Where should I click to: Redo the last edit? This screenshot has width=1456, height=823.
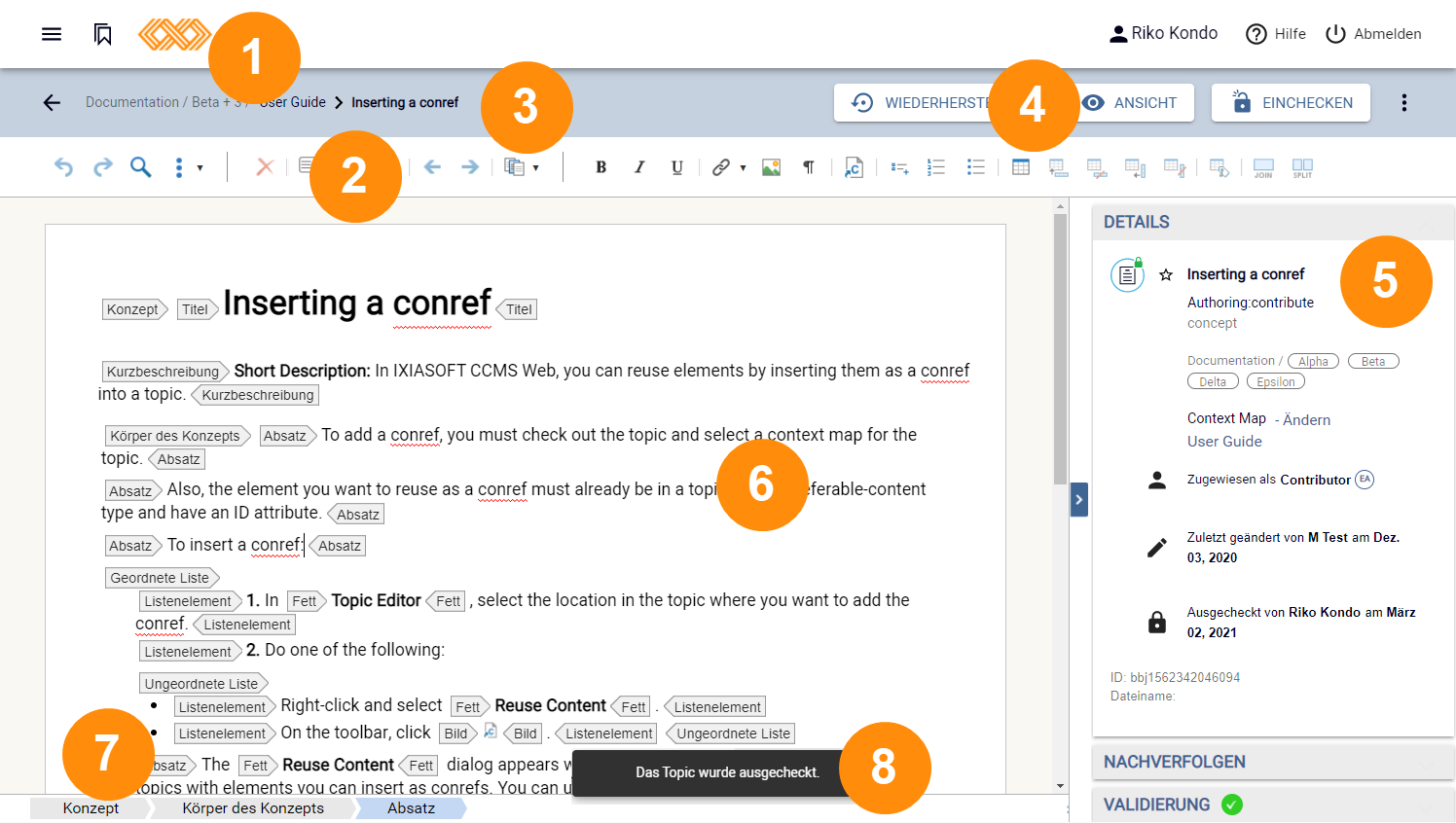pos(102,167)
